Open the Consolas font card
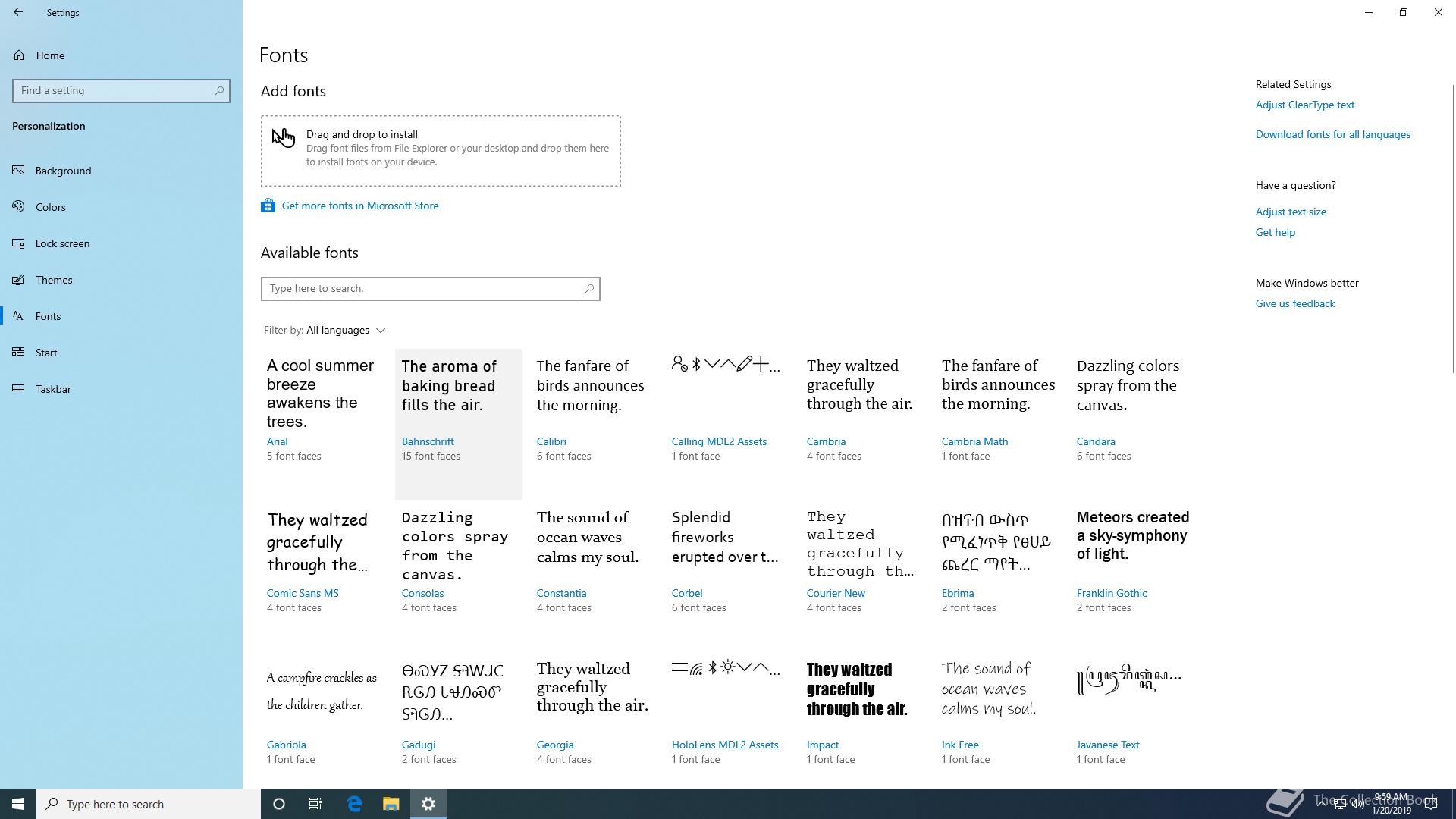This screenshot has height=819, width=1456. (458, 576)
